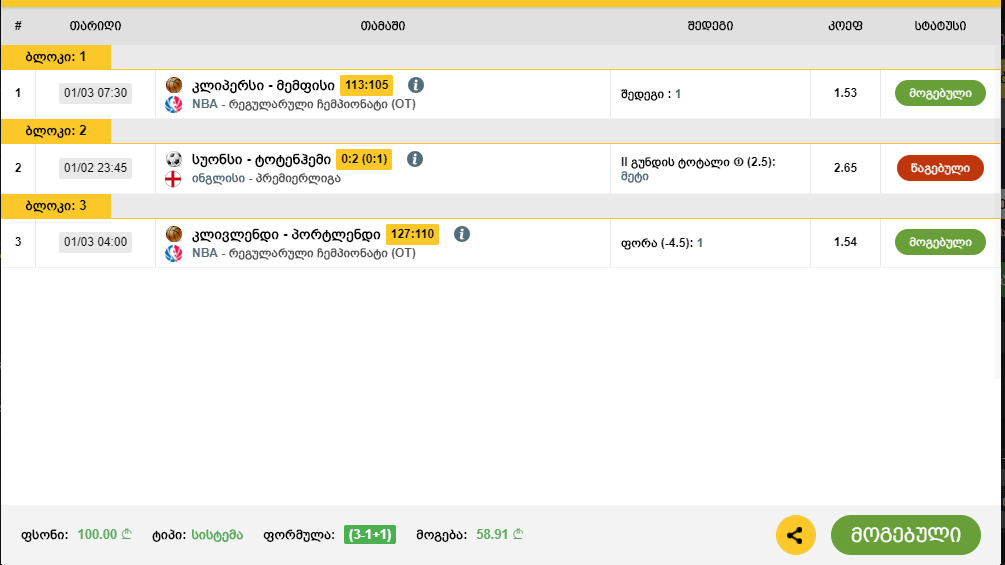
Task: Click bet outcome ფორა (-4.5): 1
Action: click(x=662, y=243)
